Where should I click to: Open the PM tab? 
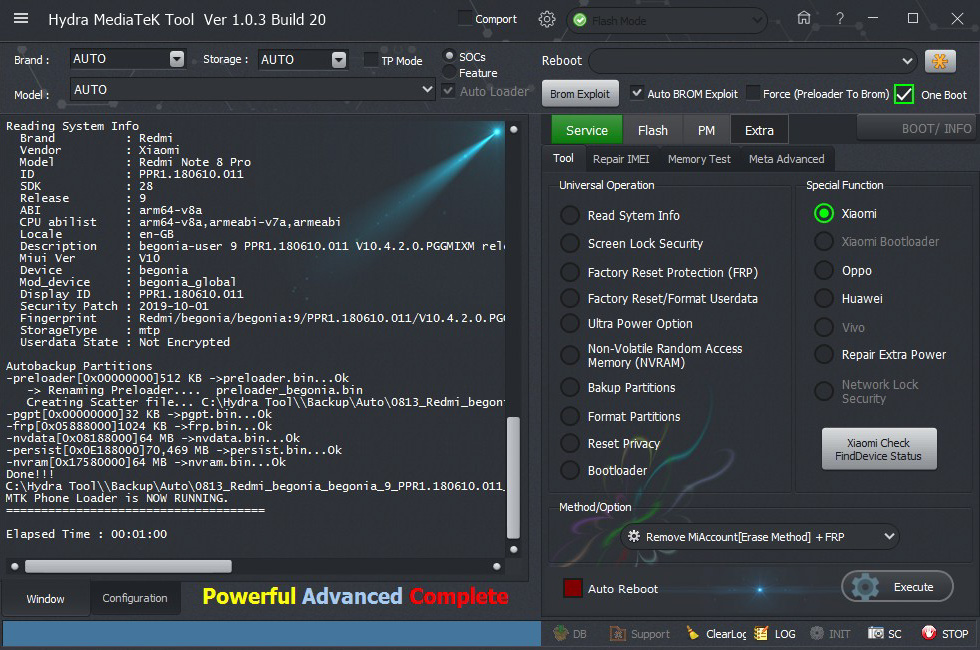706,130
